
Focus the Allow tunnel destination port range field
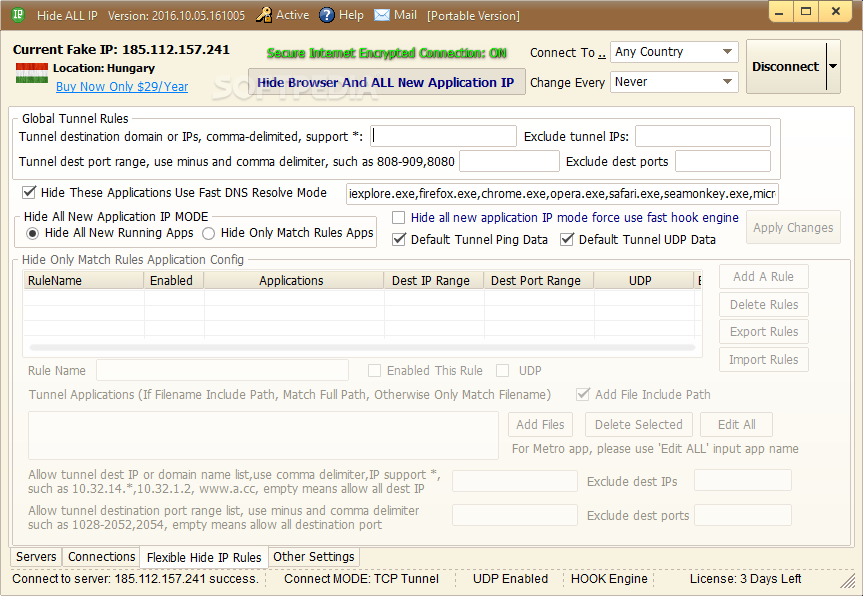click(515, 515)
